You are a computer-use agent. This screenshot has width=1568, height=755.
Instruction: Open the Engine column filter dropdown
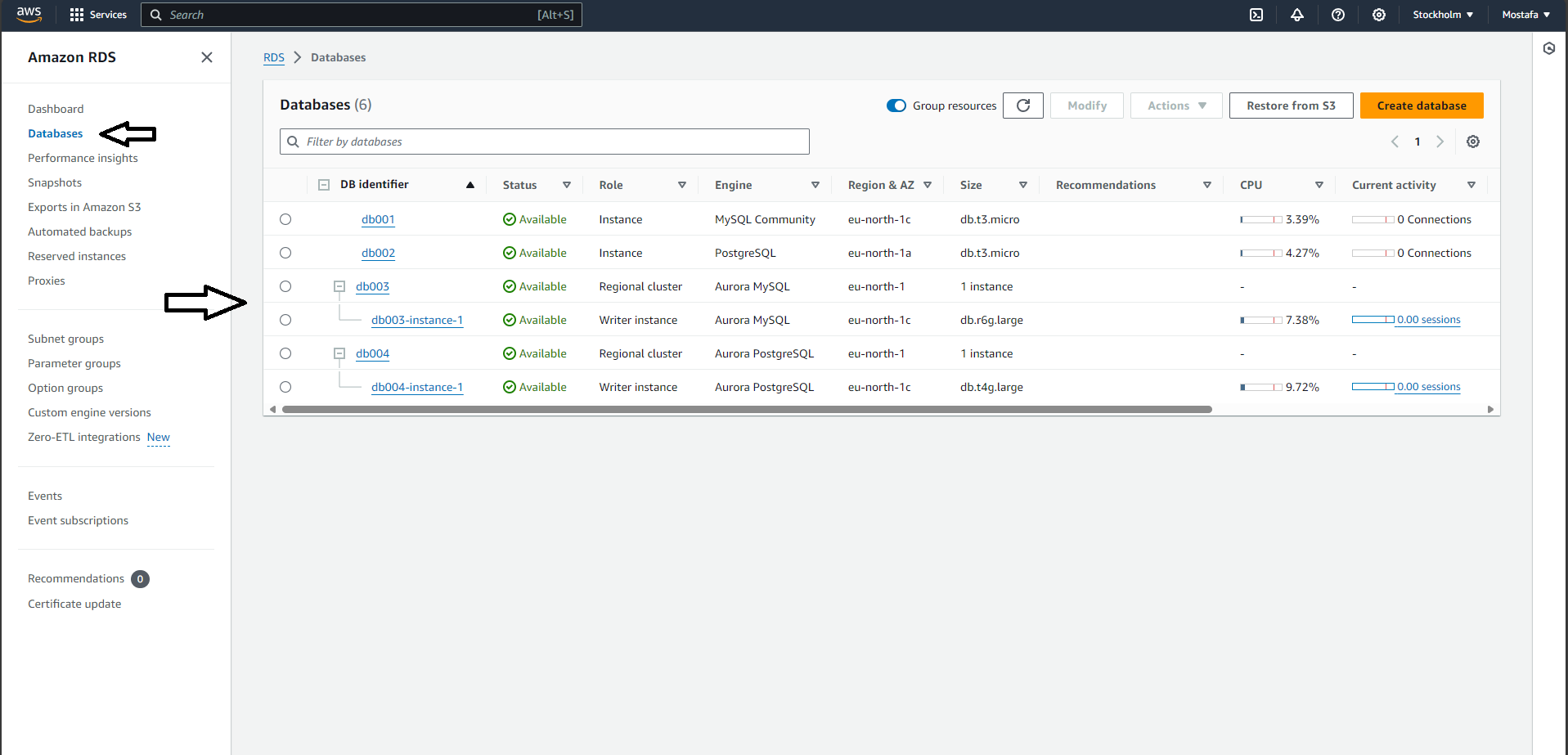[815, 185]
